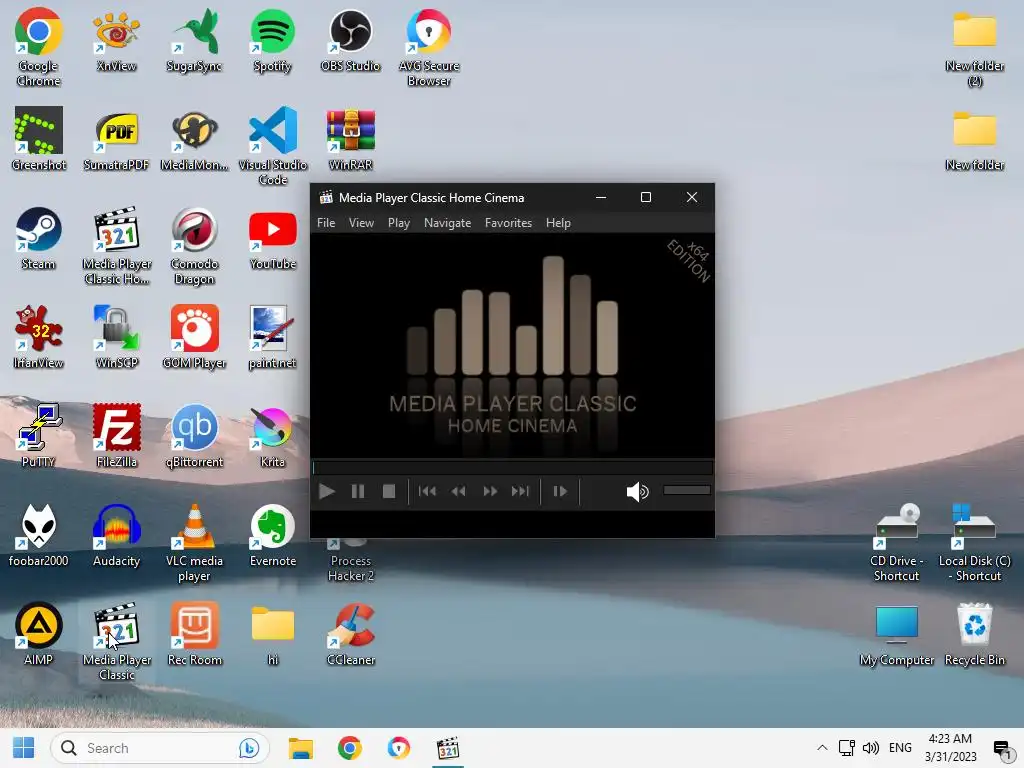Select the qBittorrent desktop icon
1024x768 pixels.
pos(194,436)
